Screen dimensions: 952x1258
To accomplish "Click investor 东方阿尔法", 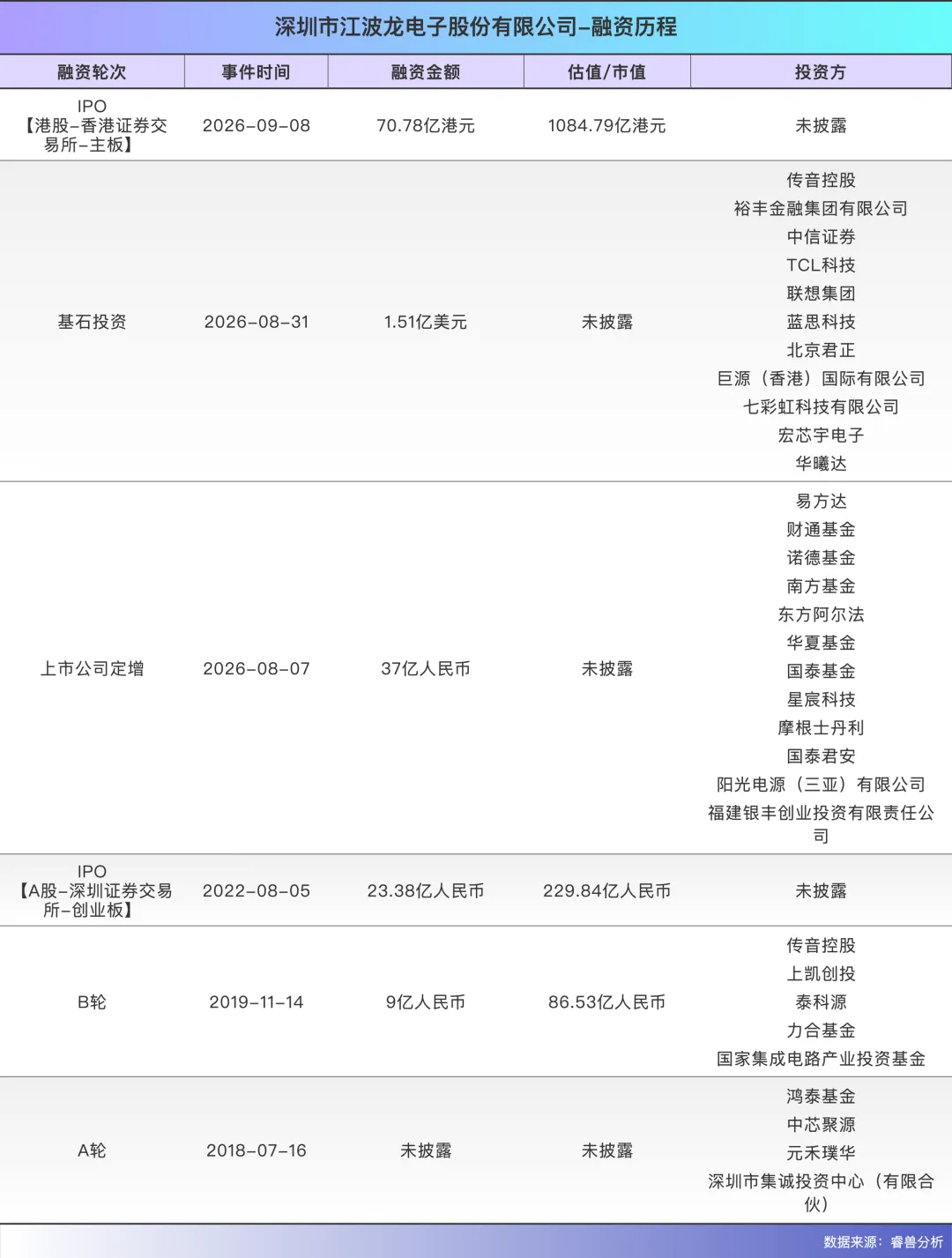I will click(821, 614).
